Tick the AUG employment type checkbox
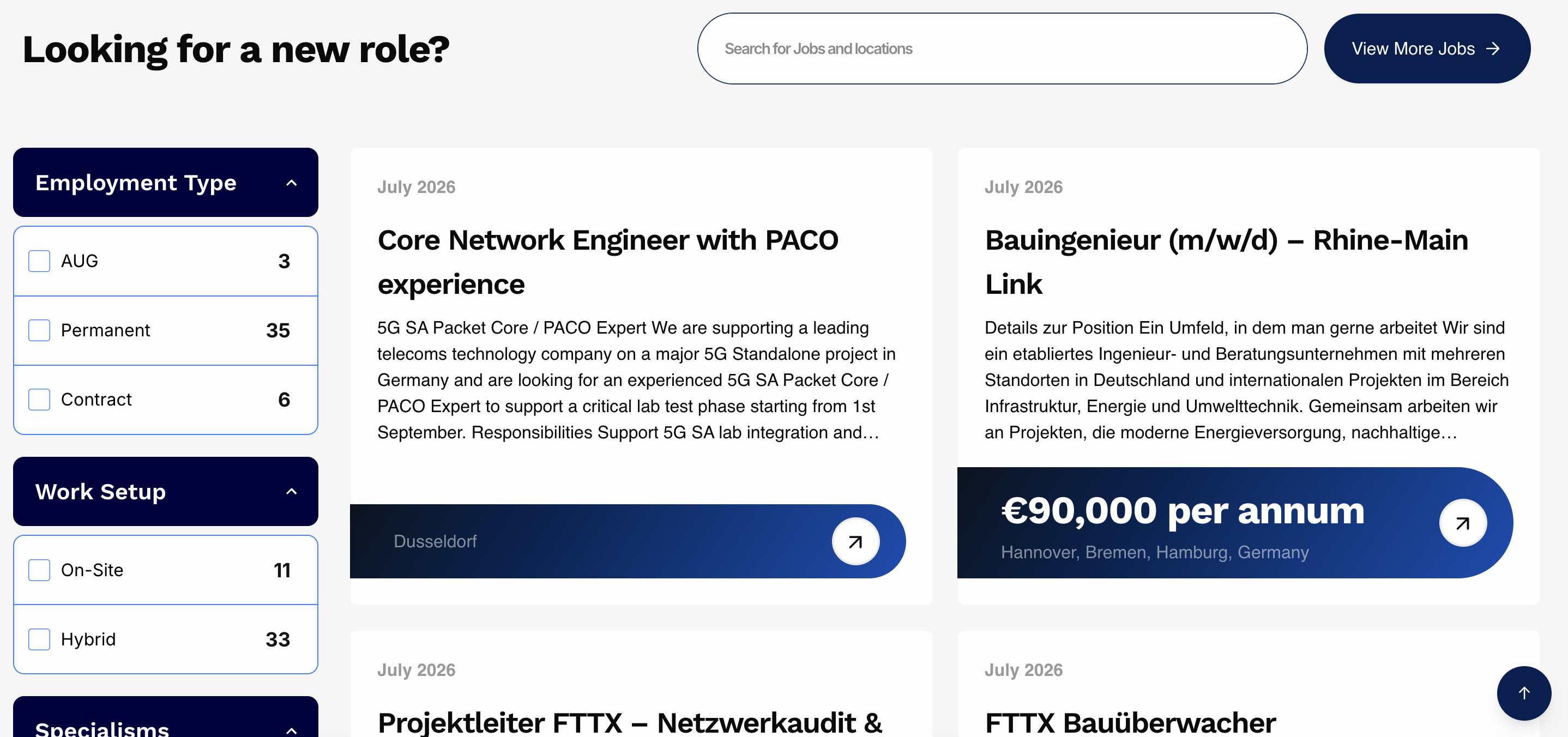The width and height of the screenshot is (1568, 737). pyautogui.click(x=40, y=261)
